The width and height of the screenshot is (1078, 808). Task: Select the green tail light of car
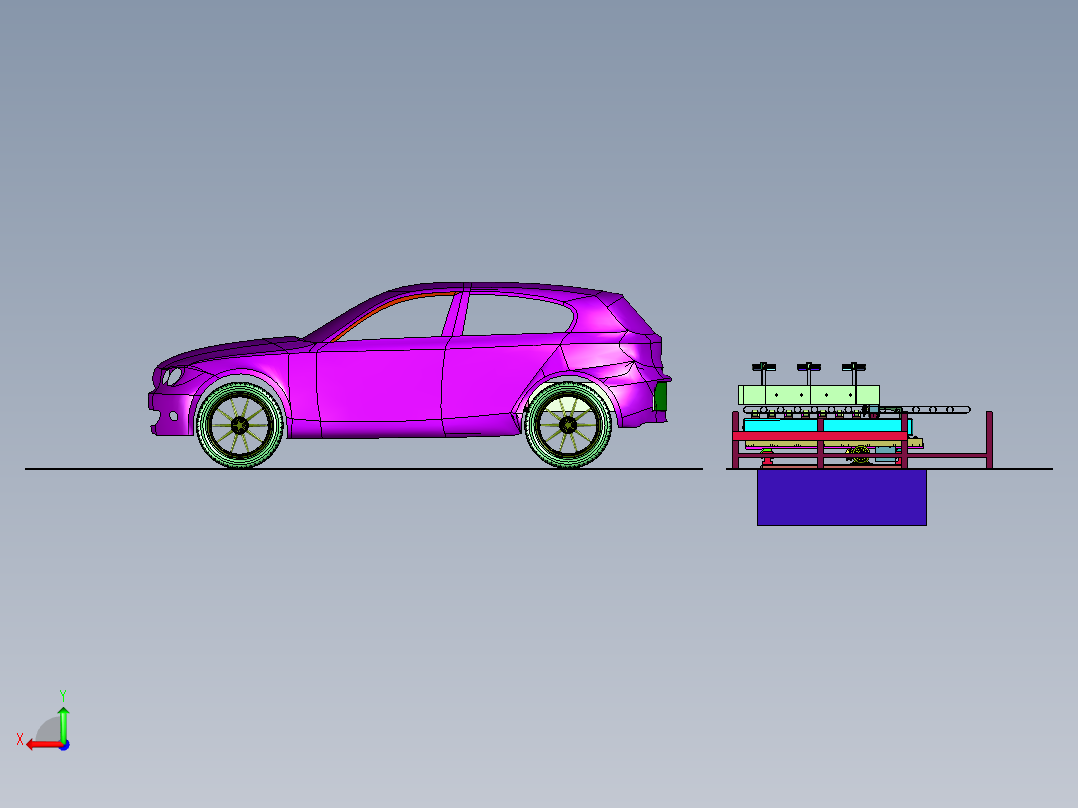pyautogui.click(x=661, y=397)
